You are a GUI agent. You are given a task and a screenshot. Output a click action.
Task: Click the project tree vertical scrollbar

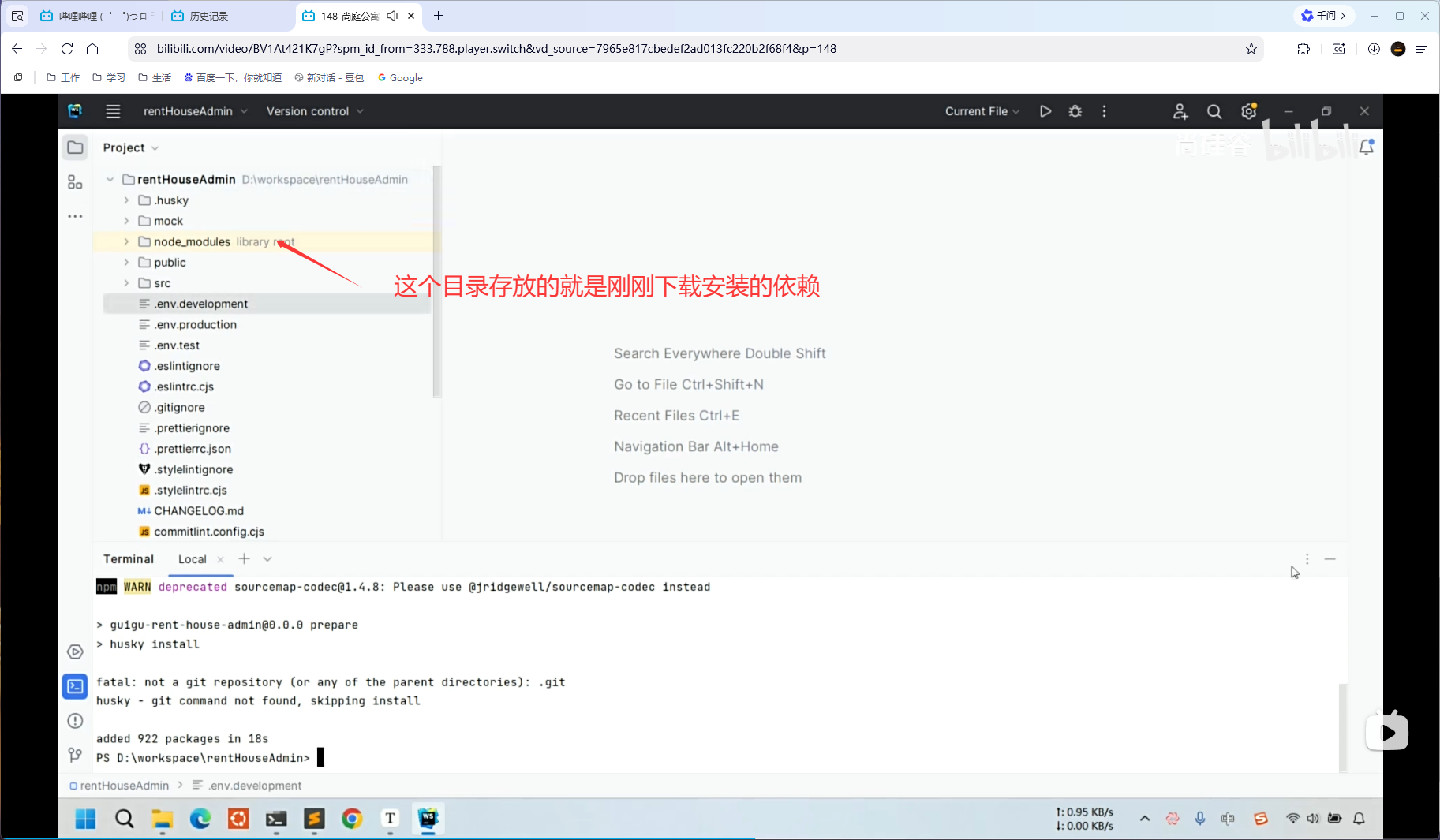[x=437, y=282]
